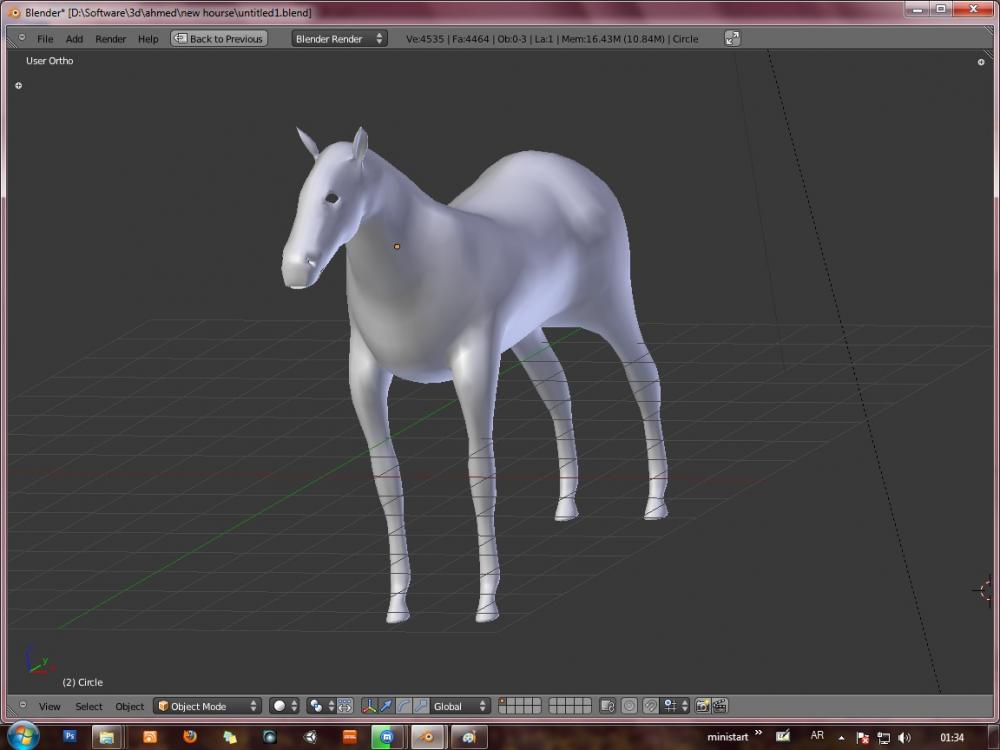
Task: Toggle the 3D manipulator axes widget
Action: click(369, 706)
